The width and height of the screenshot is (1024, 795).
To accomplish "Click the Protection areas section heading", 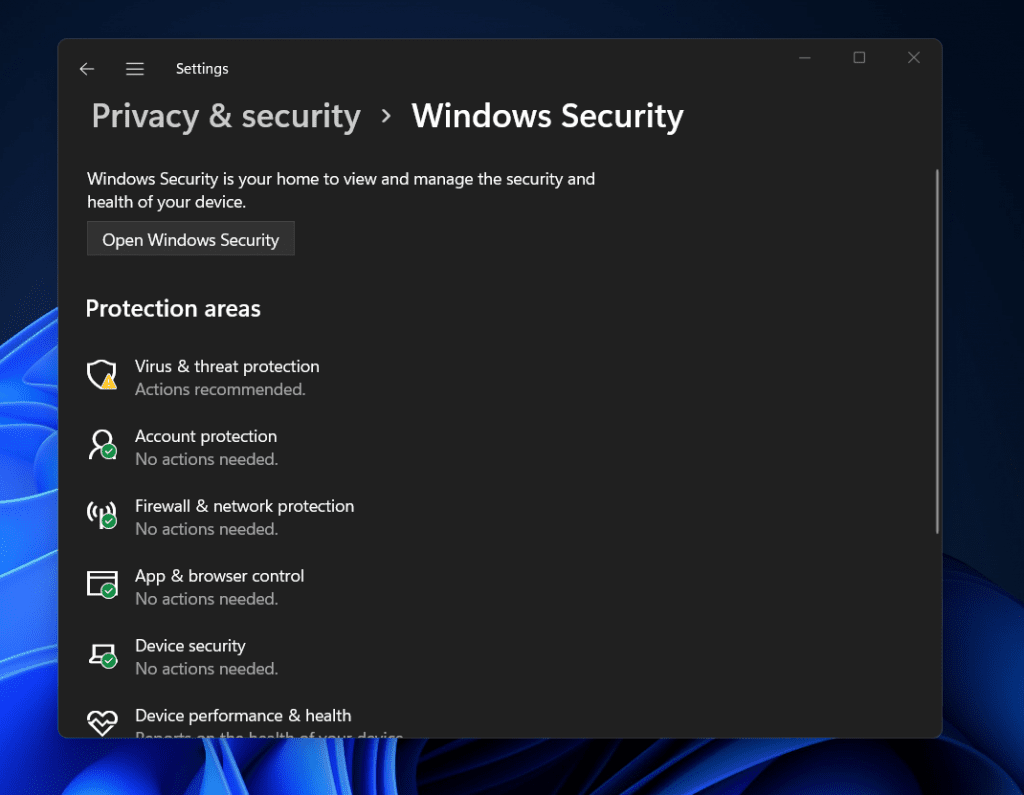I will click(173, 308).
